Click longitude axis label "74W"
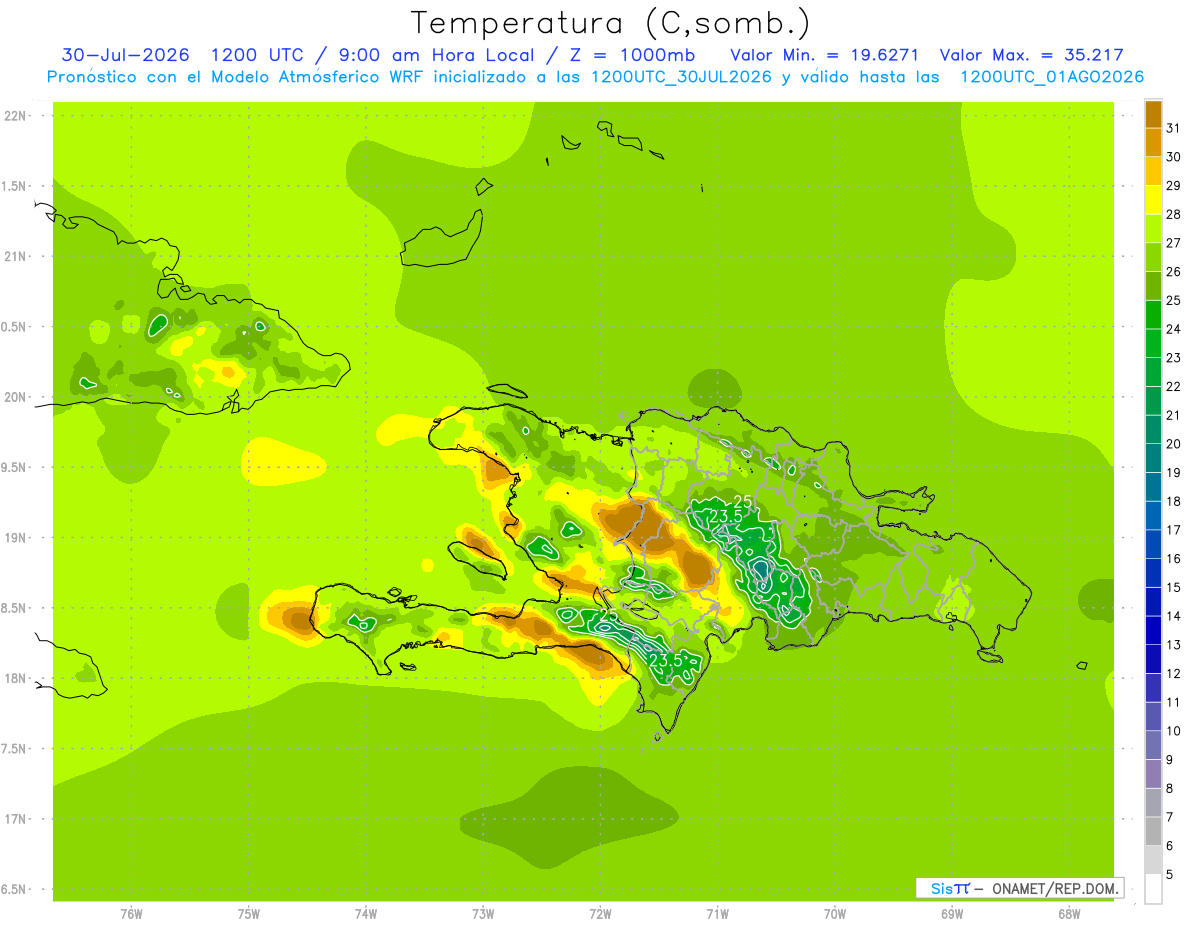 pos(366,914)
